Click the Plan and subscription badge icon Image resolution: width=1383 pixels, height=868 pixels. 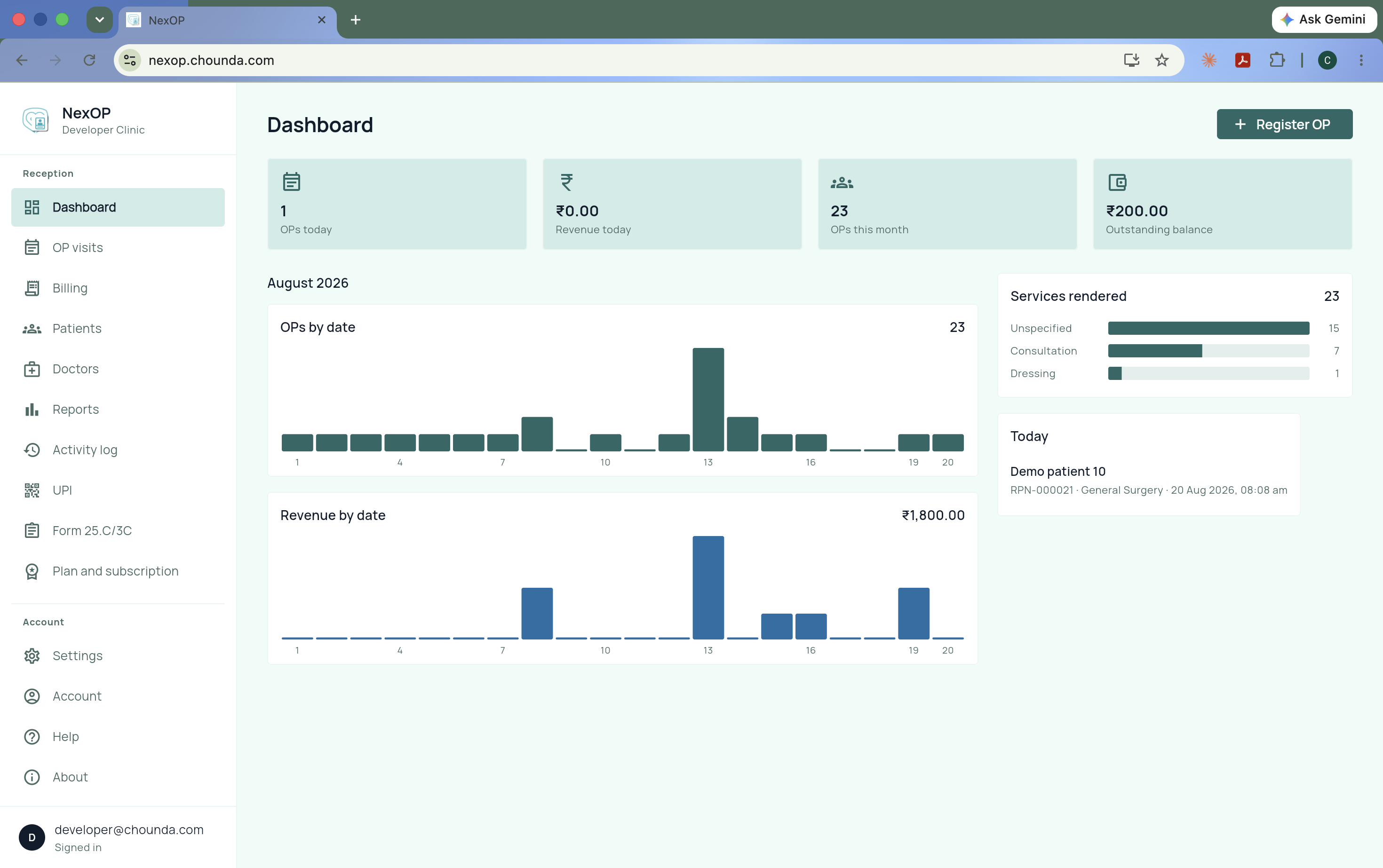click(x=32, y=571)
